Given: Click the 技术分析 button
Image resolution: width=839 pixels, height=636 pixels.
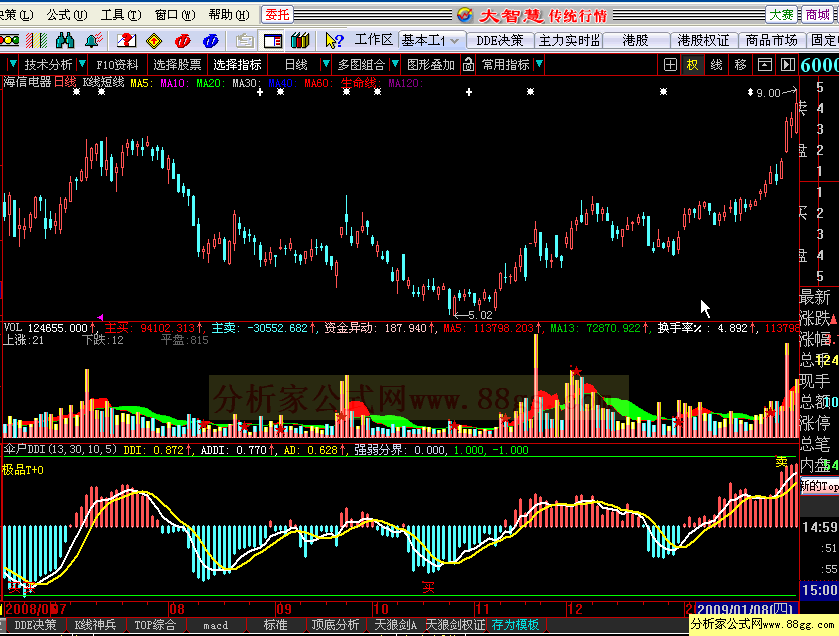Looking at the screenshot, I should [48, 65].
